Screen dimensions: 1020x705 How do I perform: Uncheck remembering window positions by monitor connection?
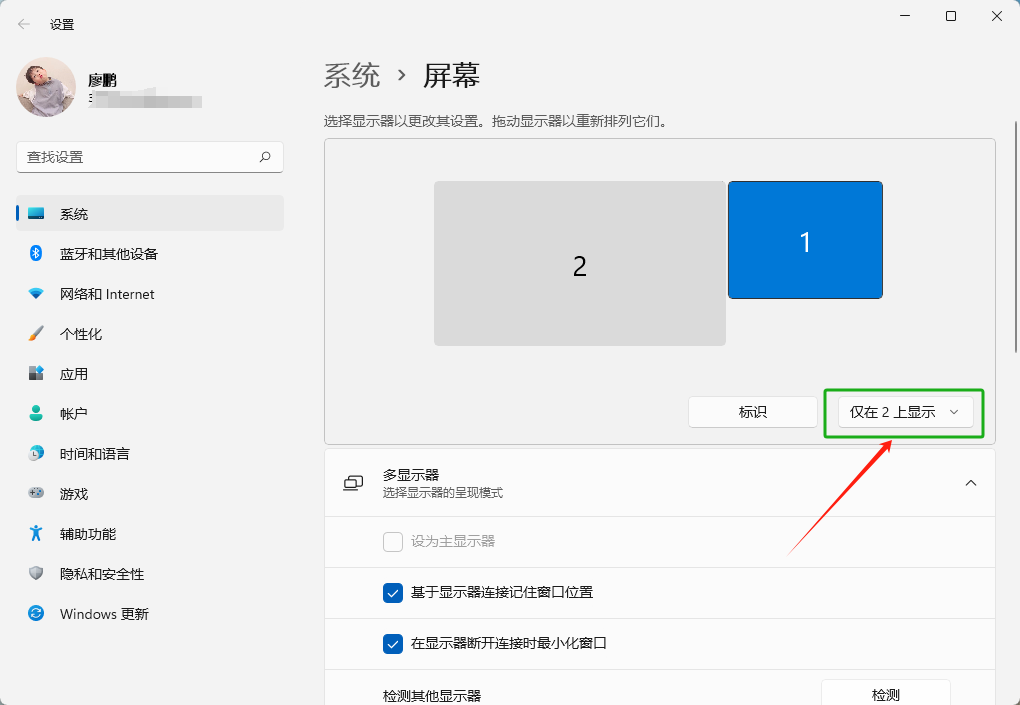(393, 592)
